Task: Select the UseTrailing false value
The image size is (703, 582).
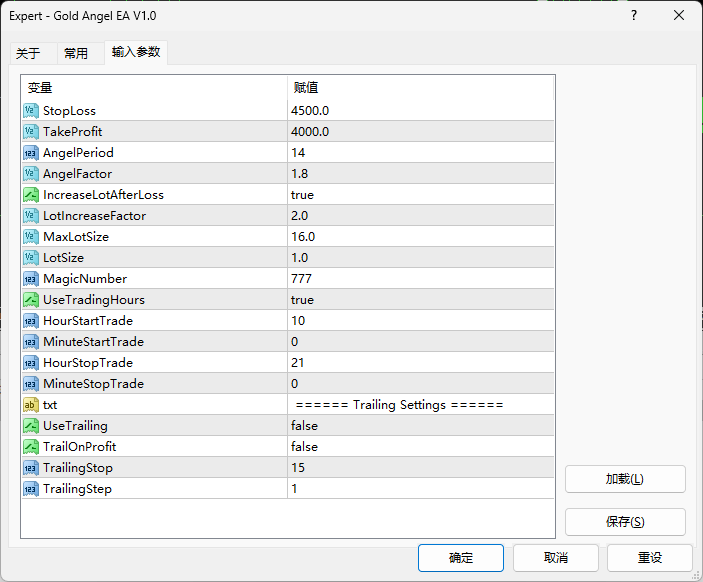Action: click(304, 426)
